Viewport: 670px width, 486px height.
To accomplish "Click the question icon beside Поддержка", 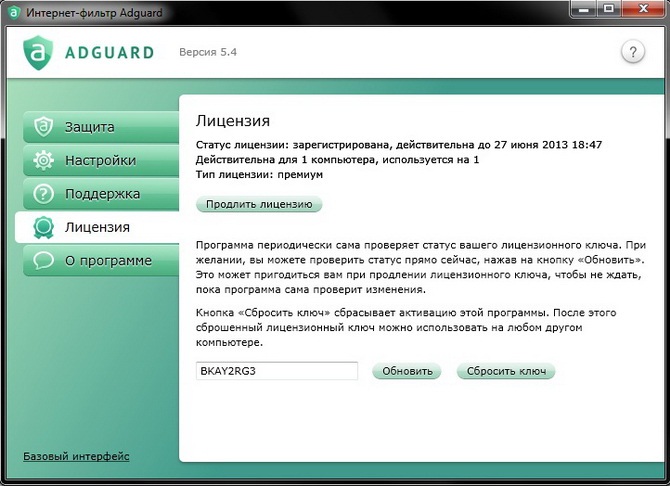I will [x=44, y=194].
